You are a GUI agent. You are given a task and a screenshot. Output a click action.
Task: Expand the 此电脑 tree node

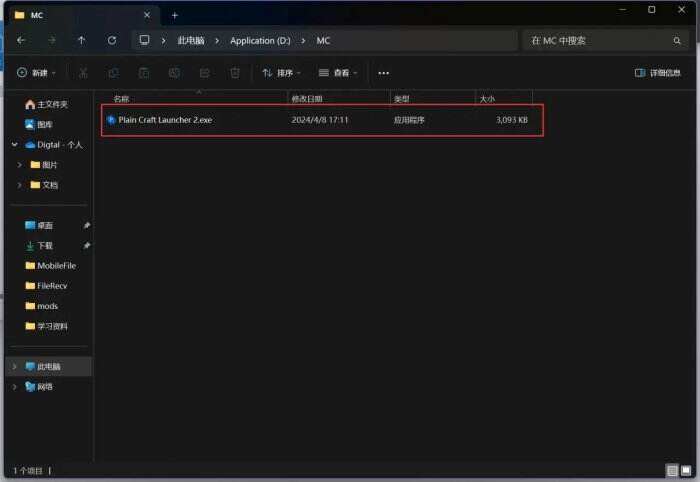tap(15, 366)
